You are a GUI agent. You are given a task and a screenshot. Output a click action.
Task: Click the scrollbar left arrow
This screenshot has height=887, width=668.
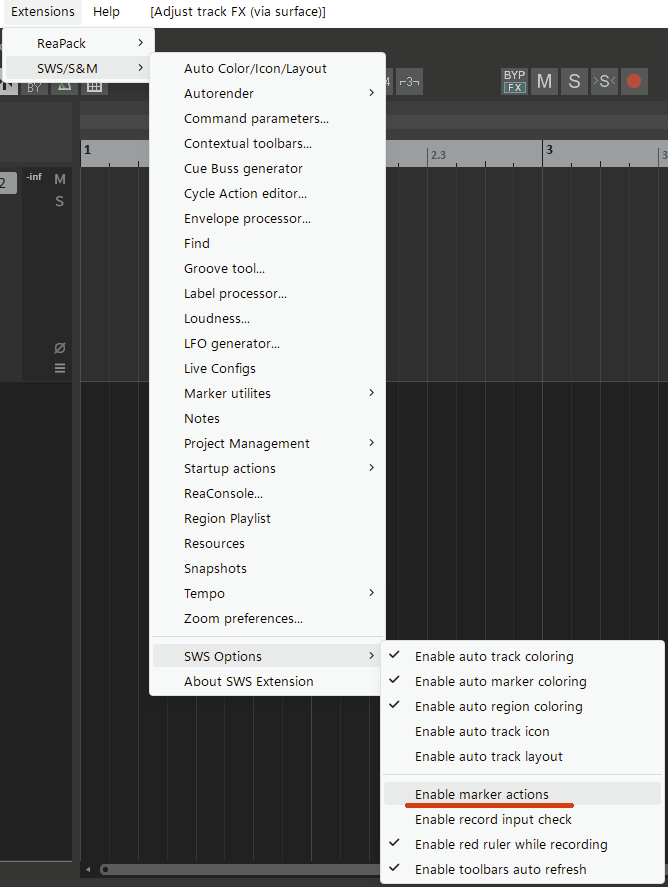point(88,869)
